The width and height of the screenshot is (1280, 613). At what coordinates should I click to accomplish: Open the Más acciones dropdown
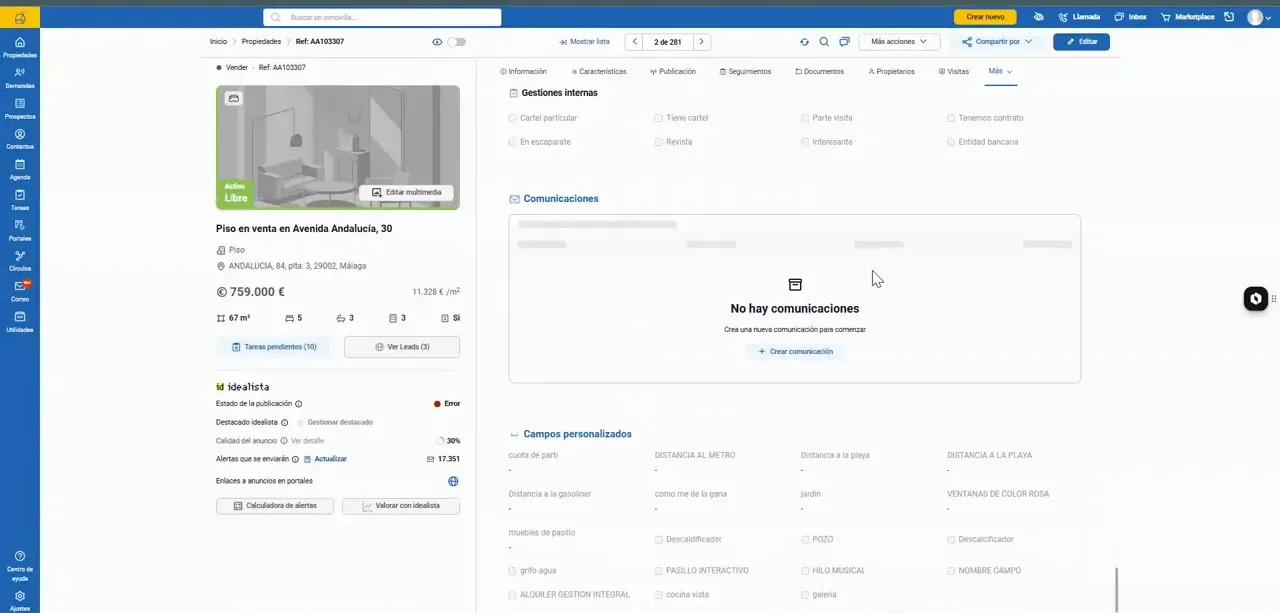pyautogui.click(x=899, y=42)
